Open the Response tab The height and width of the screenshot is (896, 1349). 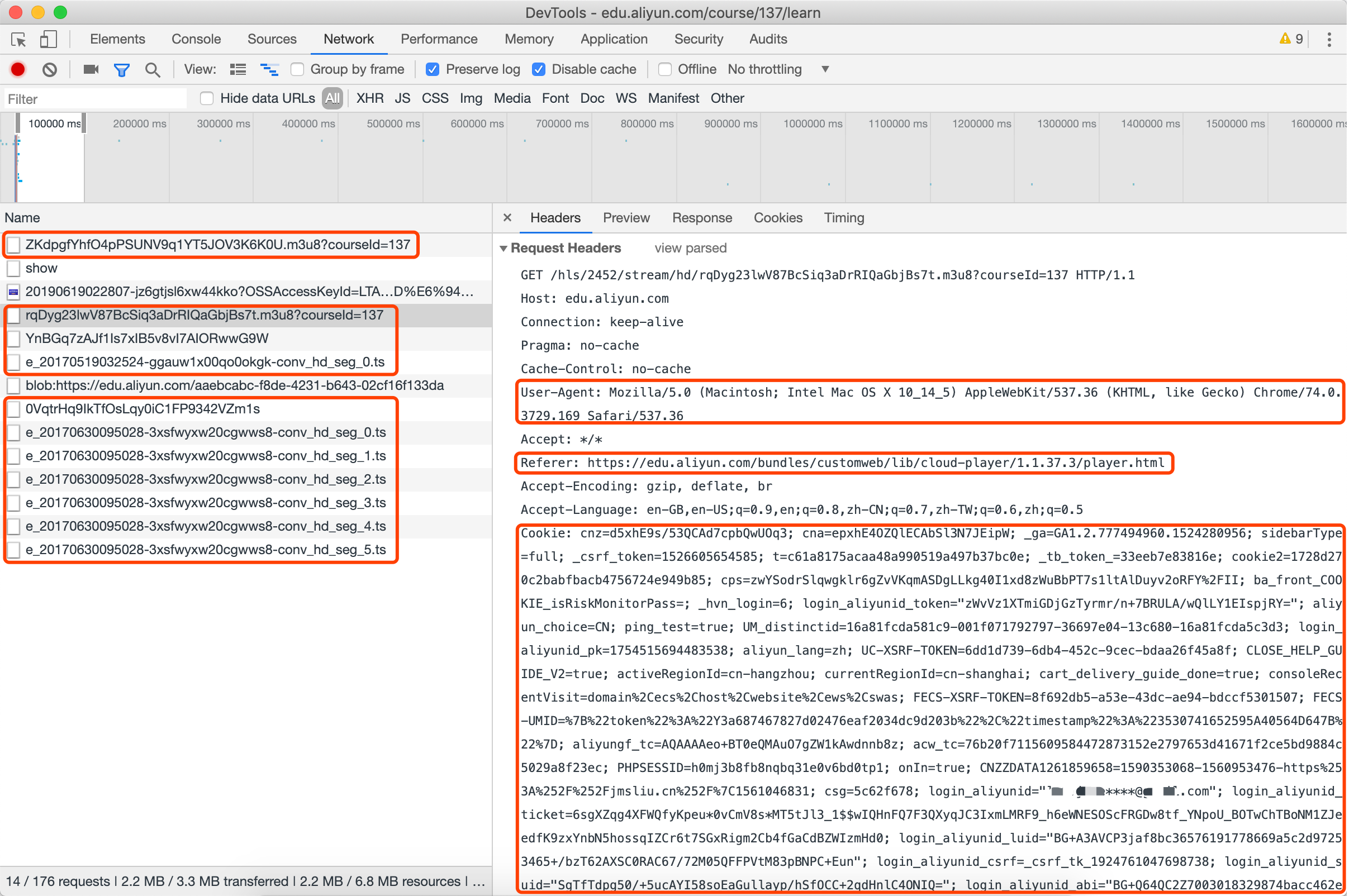[x=701, y=218]
